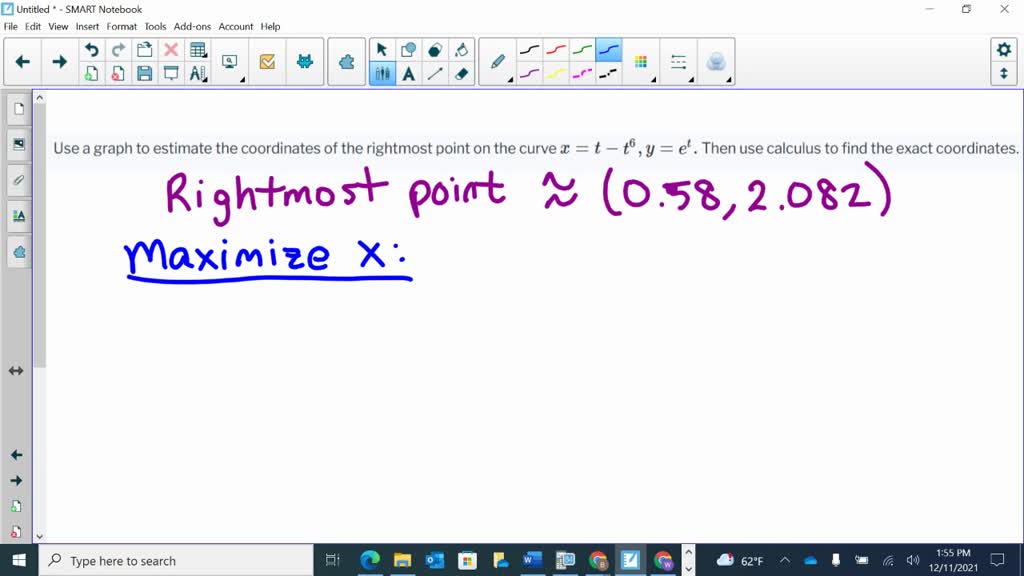This screenshot has height=576, width=1024.
Task: Toggle the highlighted blue pen preset
Action: [x=608, y=50]
